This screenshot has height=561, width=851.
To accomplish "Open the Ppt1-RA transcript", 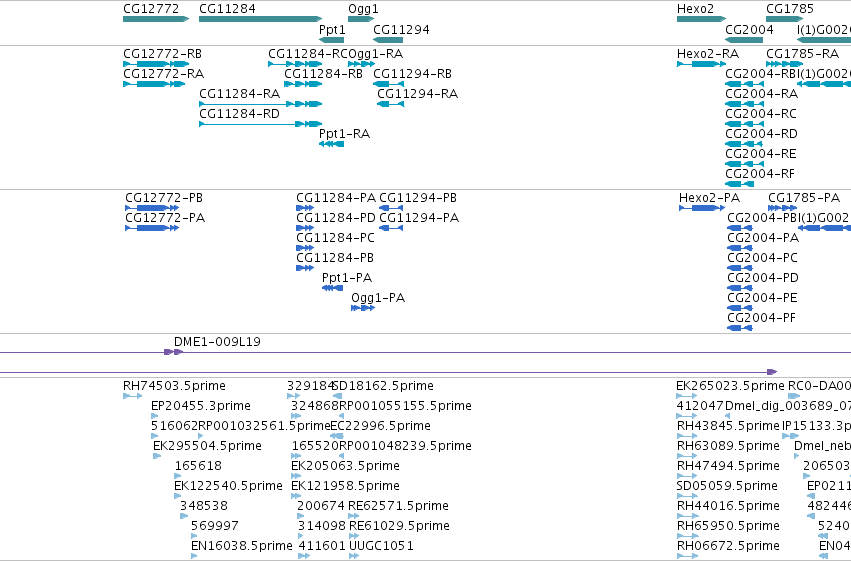I will pyautogui.click(x=331, y=144).
